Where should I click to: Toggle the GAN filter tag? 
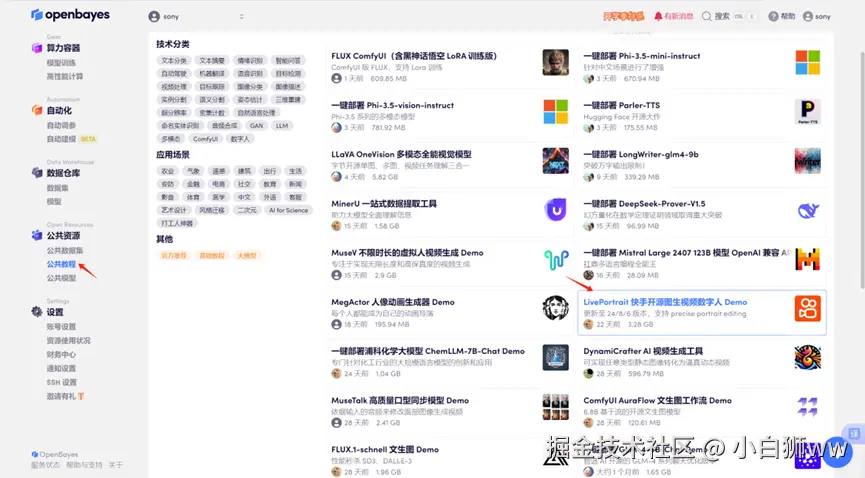pos(257,126)
